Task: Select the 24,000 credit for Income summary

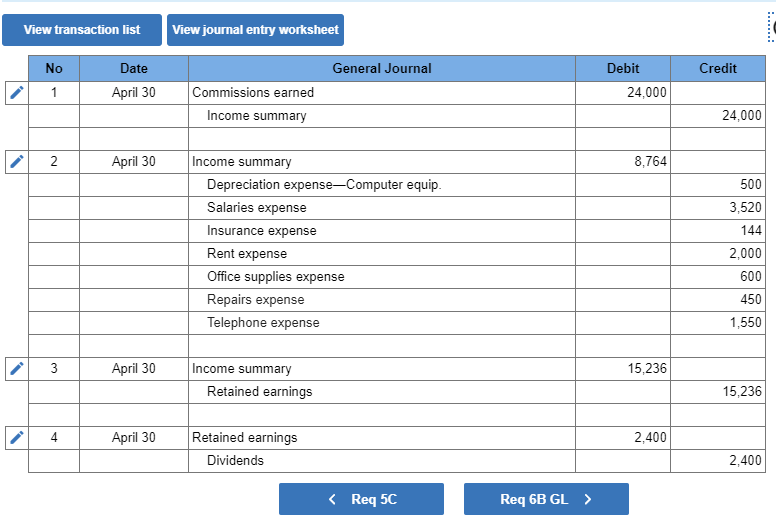Action: click(x=718, y=116)
